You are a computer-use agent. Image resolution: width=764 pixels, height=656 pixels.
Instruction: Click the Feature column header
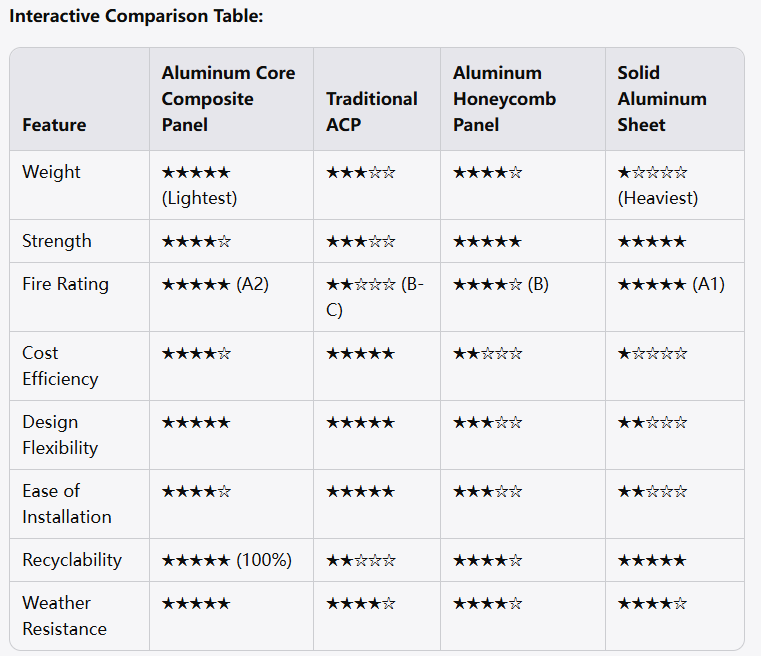(54, 125)
